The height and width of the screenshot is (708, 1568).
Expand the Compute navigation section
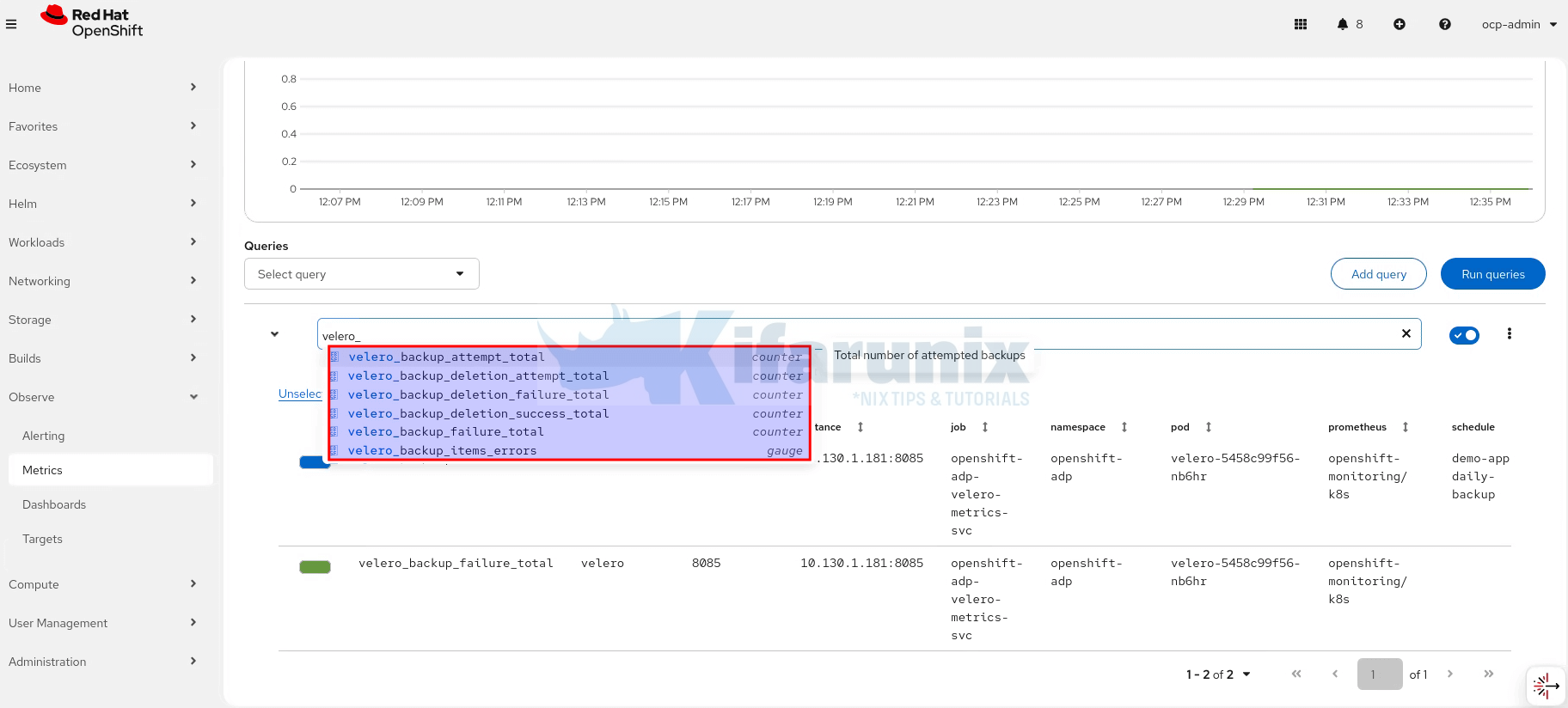[x=103, y=584]
